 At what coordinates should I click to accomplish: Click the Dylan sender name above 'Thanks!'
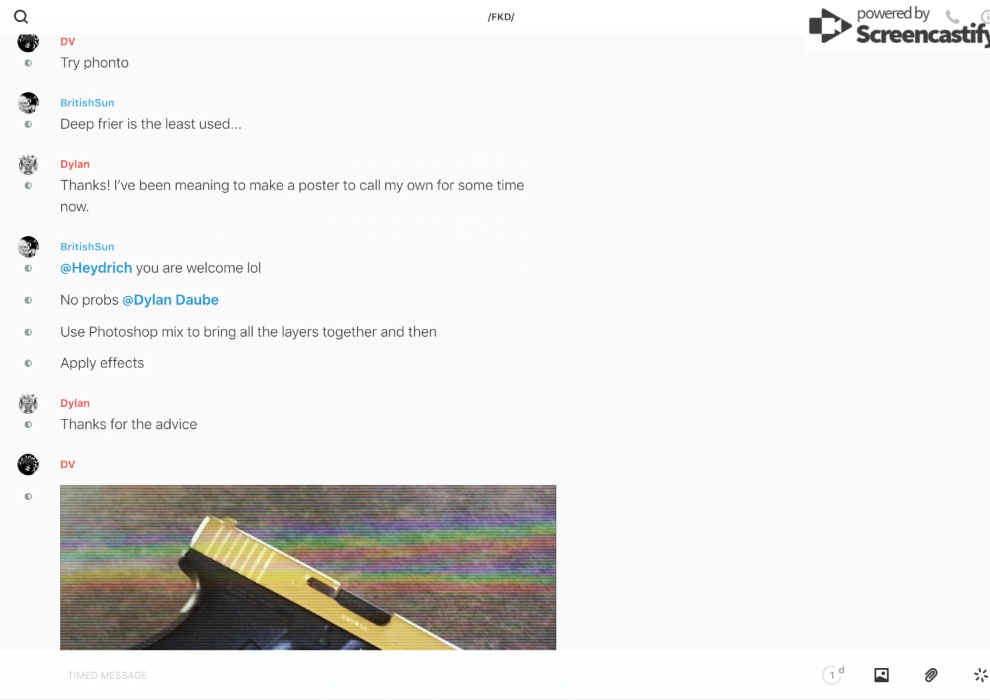[x=75, y=164]
